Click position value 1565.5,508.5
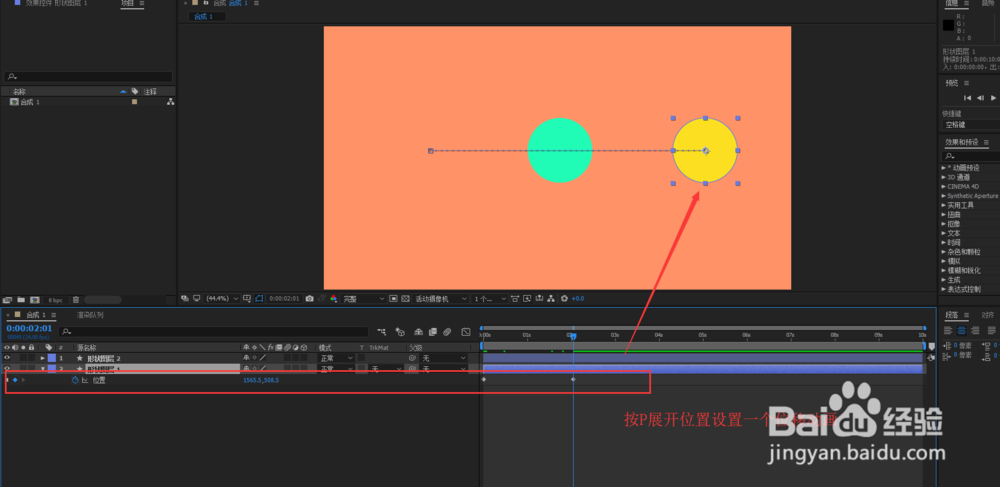 tap(261, 380)
